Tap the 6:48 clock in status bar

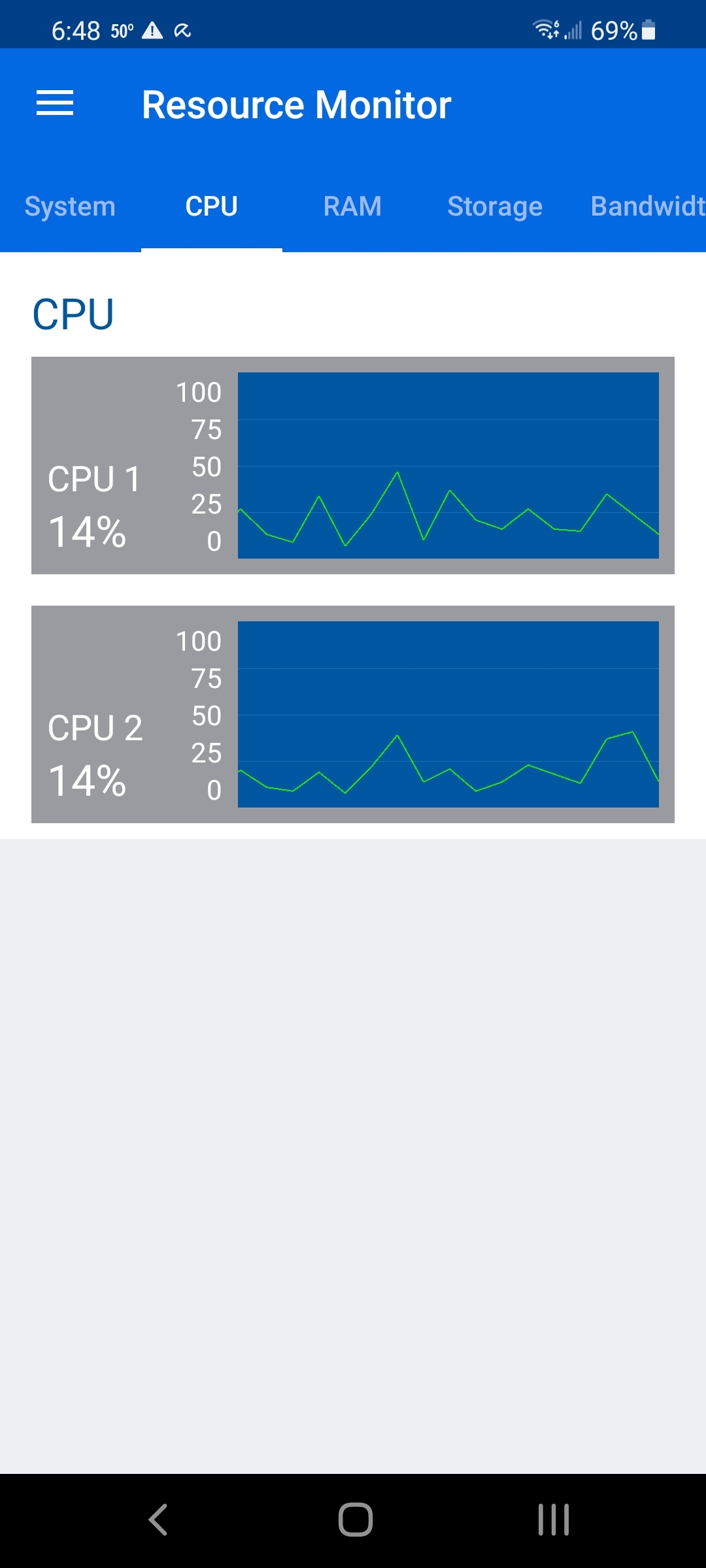pyautogui.click(x=76, y=31)
